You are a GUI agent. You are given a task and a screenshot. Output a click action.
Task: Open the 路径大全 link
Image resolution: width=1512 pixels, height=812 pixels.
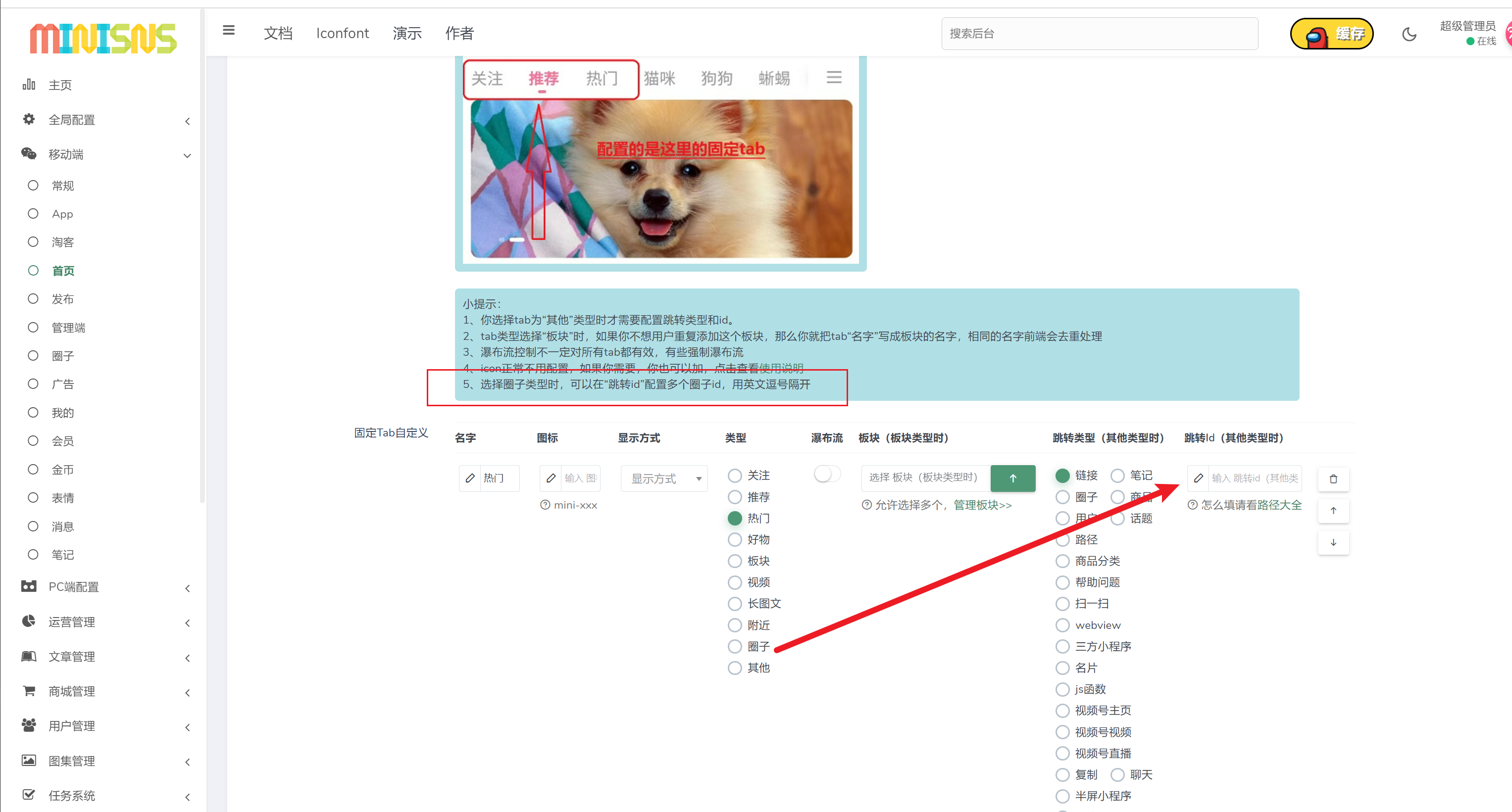(x=1280, y=505)
